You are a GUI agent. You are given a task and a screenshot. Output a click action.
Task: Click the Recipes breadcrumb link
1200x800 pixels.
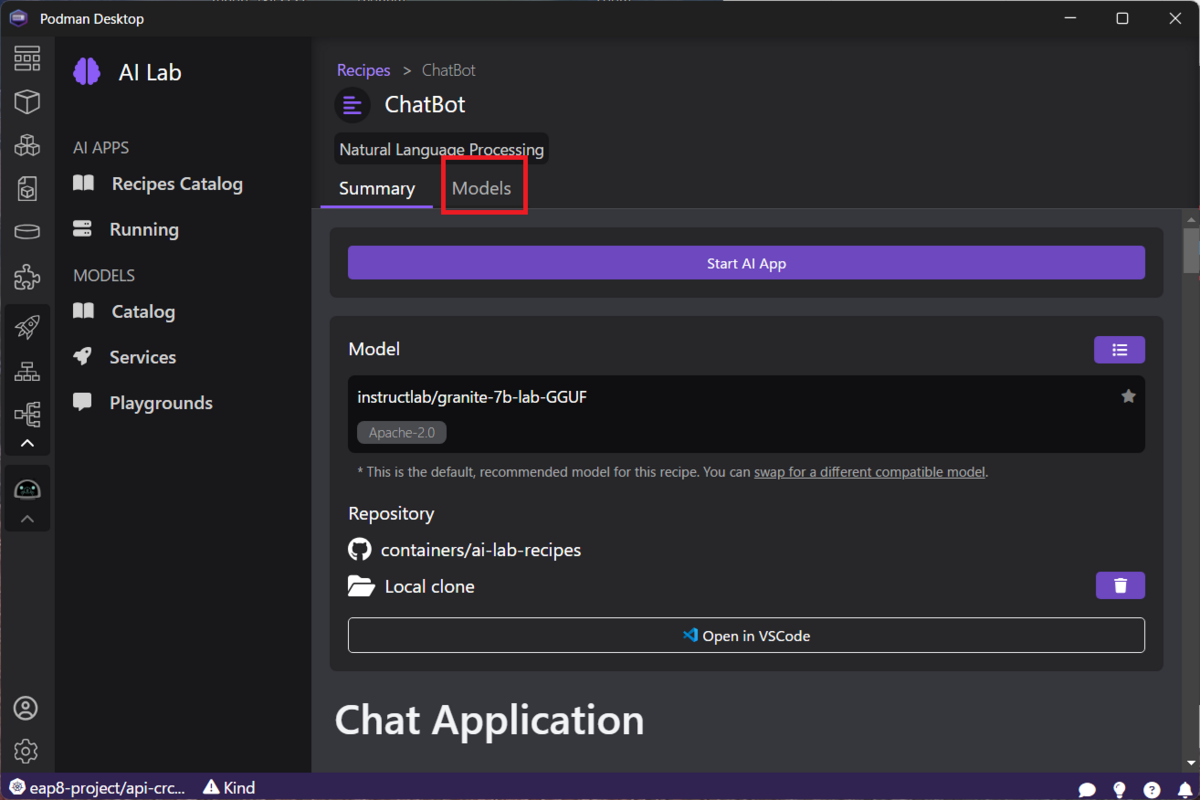(363, 70)
